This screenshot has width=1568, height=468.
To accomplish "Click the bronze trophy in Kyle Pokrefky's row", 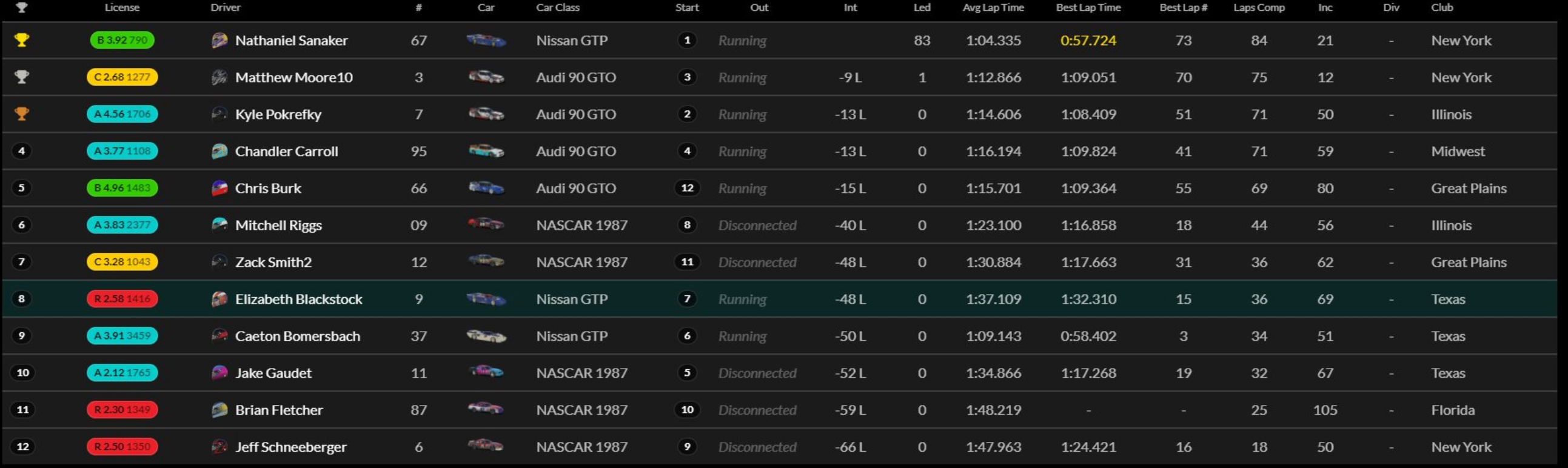I will pos(22,114).
